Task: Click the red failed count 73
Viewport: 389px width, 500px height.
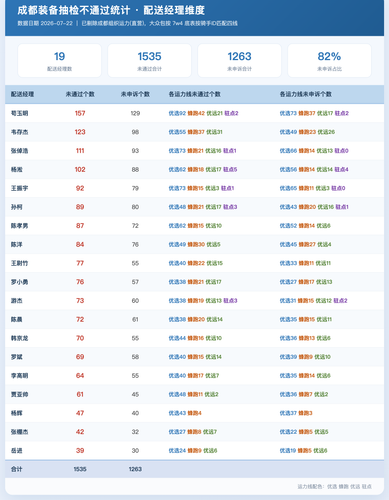Action: click(80, 301)
